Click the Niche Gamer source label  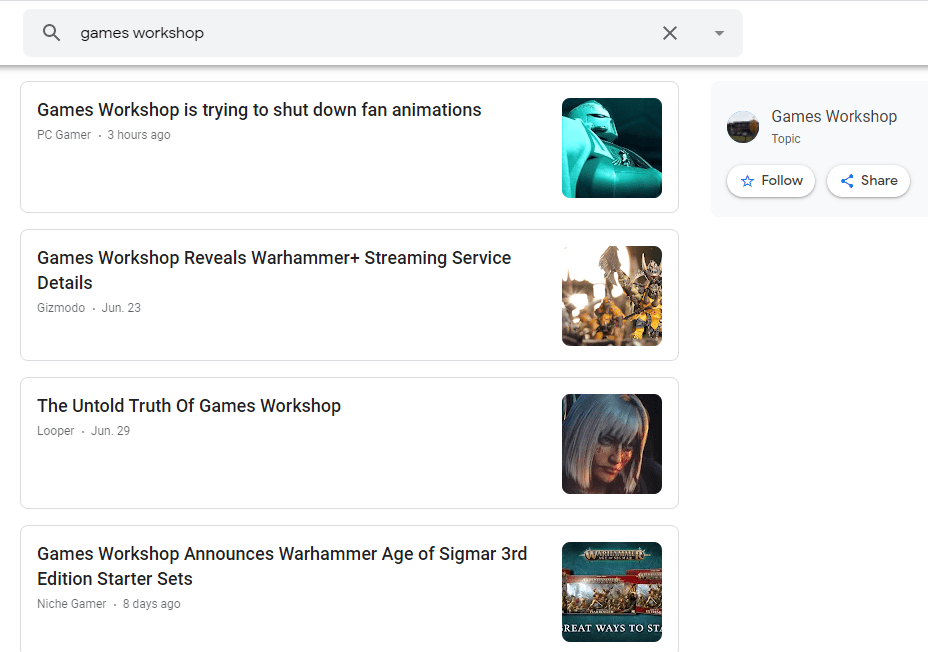[71, 604]
